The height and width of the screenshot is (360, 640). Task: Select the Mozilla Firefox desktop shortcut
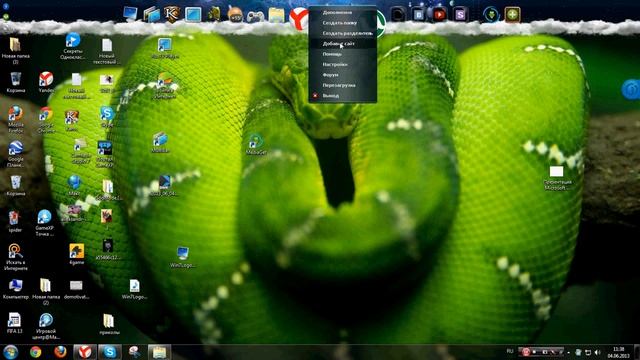[16, 119]
